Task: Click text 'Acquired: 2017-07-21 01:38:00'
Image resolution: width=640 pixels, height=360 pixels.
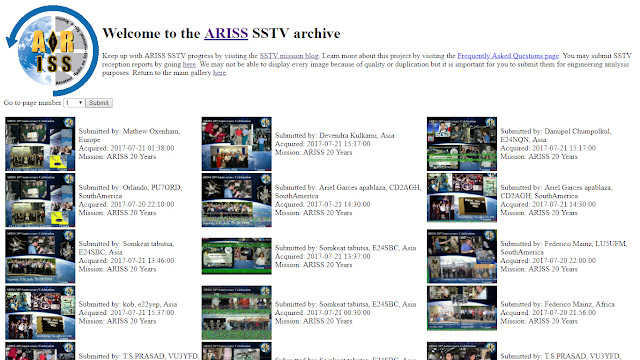Action: tap(126, 148)
